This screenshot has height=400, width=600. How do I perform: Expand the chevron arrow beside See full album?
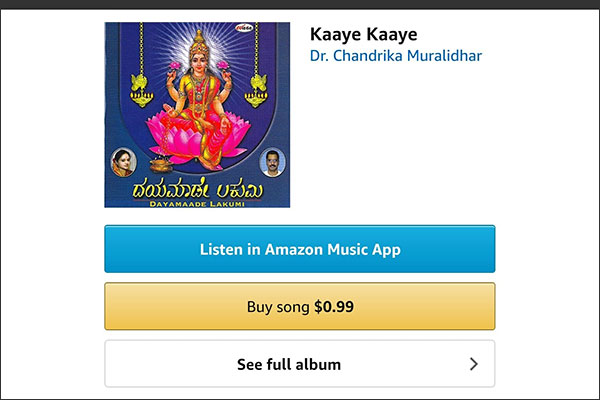tap(474, 364)
